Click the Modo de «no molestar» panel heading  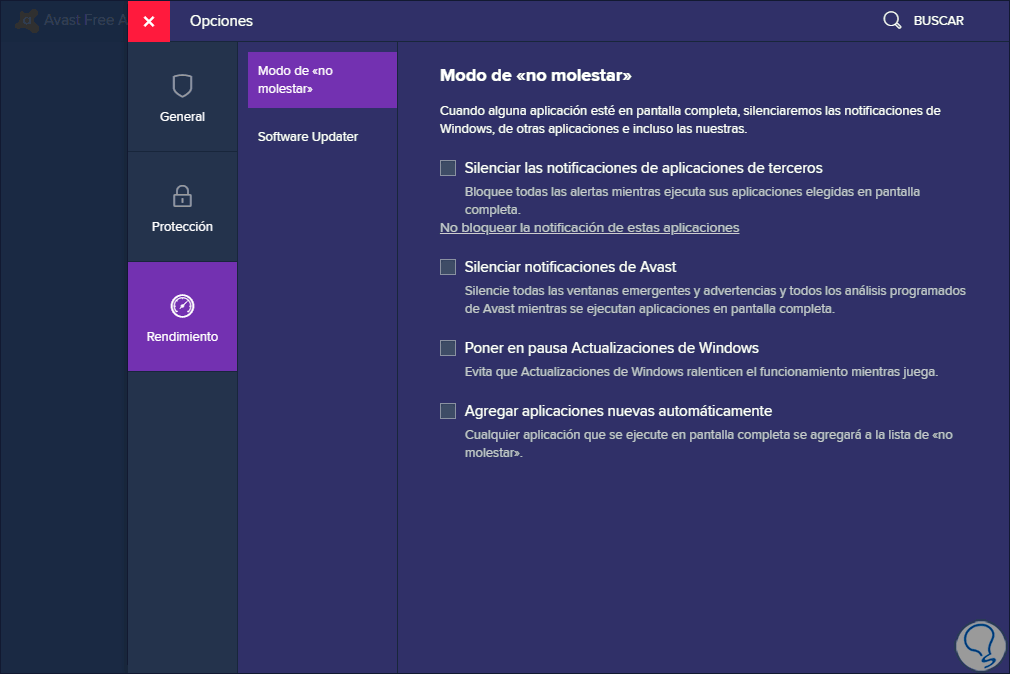click(536, 76)
